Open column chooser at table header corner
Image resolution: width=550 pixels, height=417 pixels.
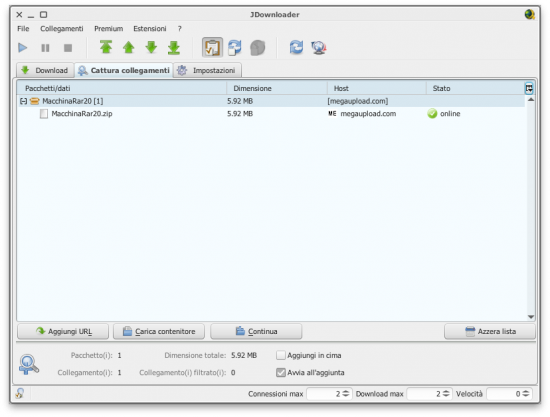[x=529, y=88]
